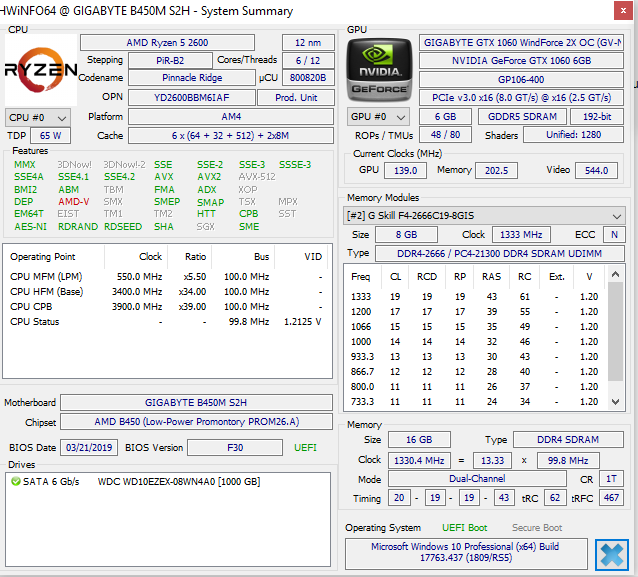Click the PiR-B2 stepping field
The width and height of the screenshot is (638, 577).
(x=170, y=61)
